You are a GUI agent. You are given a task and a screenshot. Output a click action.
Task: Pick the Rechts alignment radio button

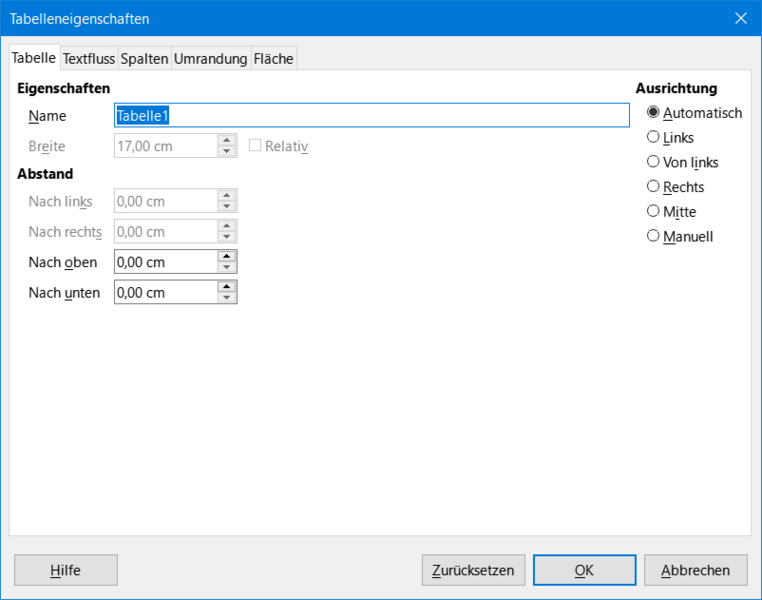pos(675,187)
